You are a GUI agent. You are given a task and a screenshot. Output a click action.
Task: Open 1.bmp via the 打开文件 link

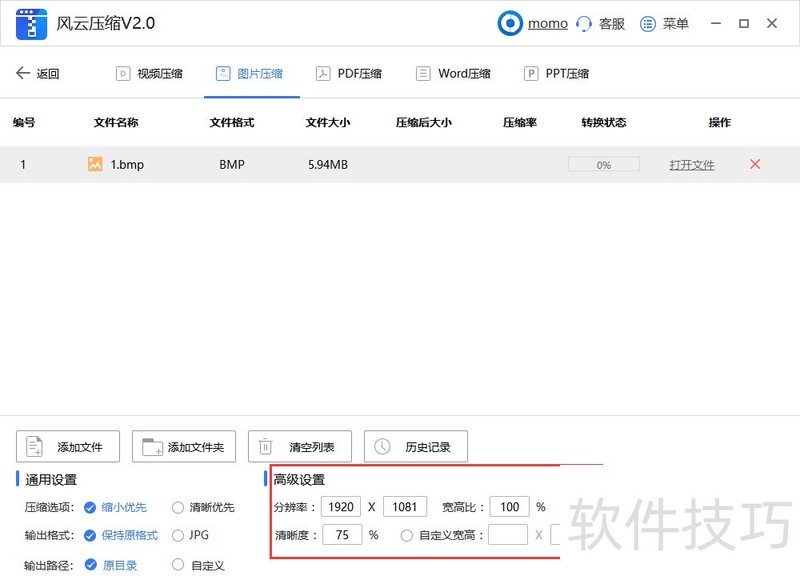click(x=691, y=164)
